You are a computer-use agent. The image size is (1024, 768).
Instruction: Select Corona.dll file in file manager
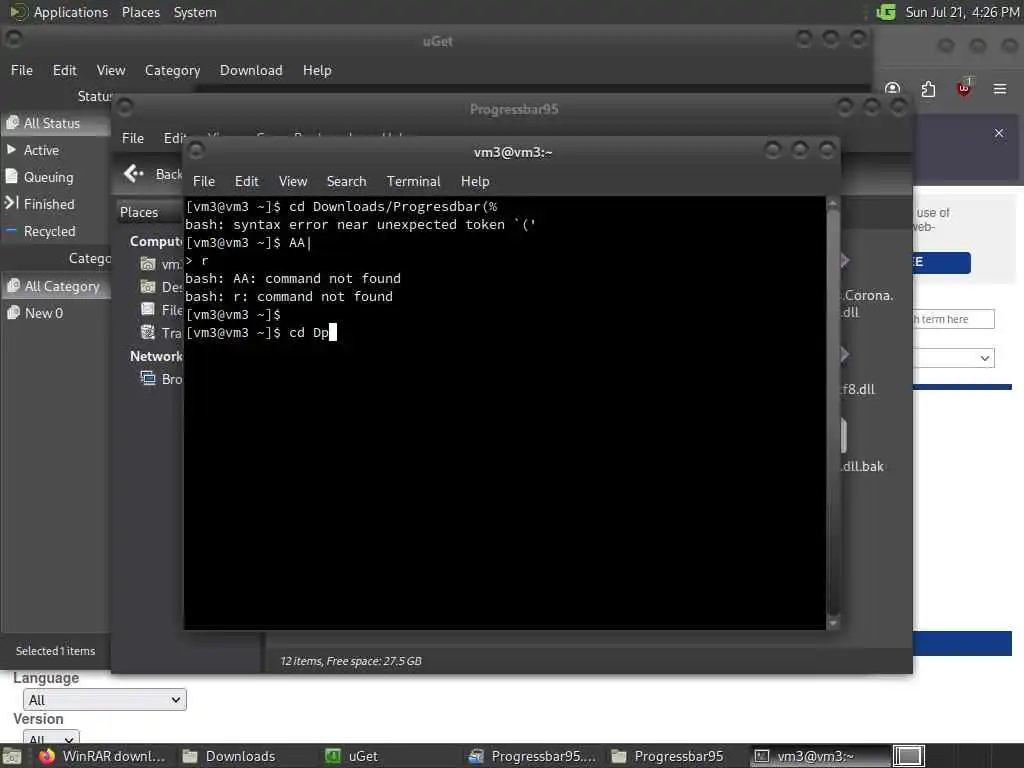pos(868,304)
